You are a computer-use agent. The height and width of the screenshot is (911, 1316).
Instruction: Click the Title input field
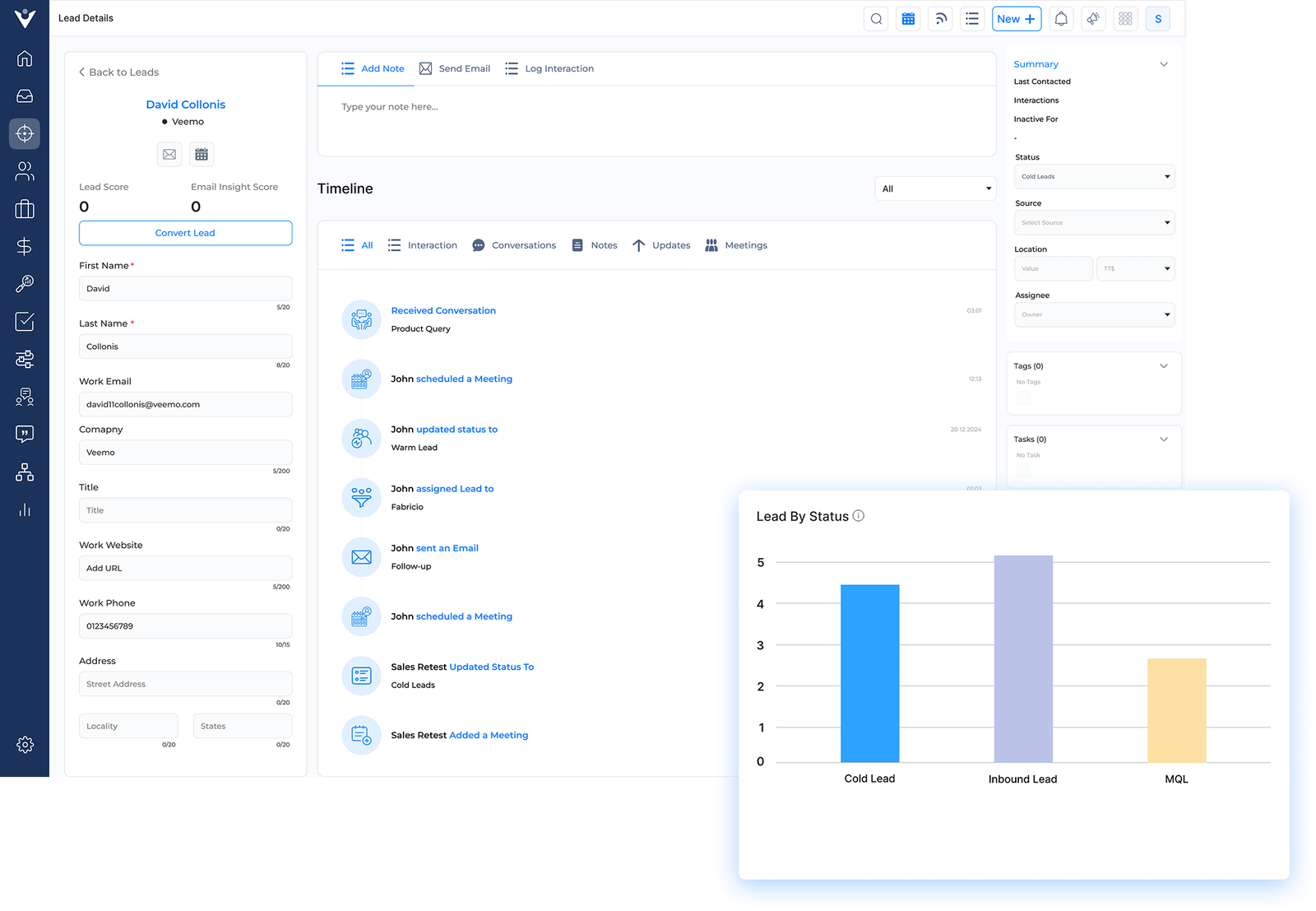pyautogui.click(x=185, y=510)
